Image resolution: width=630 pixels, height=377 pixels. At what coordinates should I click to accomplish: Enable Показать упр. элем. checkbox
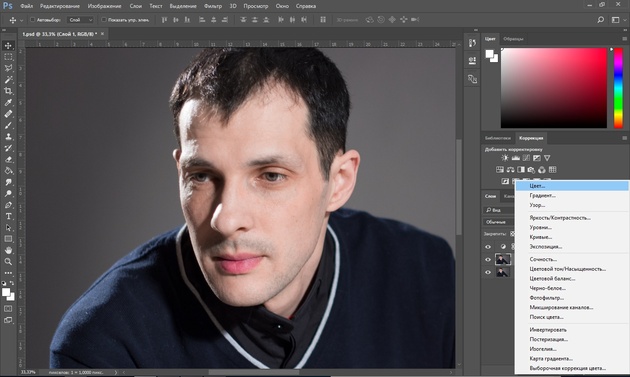104,20
